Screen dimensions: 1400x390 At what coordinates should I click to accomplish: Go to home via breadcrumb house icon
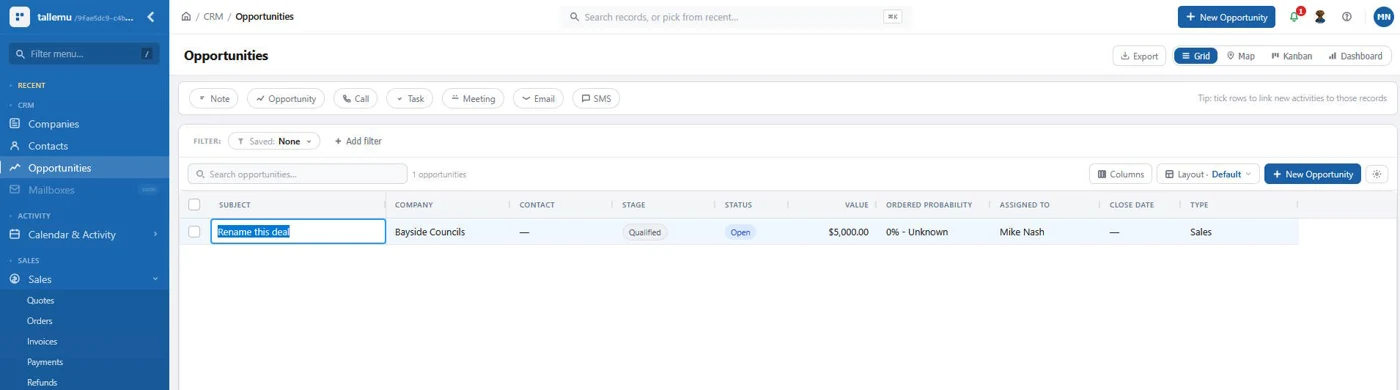coord(187,17)
